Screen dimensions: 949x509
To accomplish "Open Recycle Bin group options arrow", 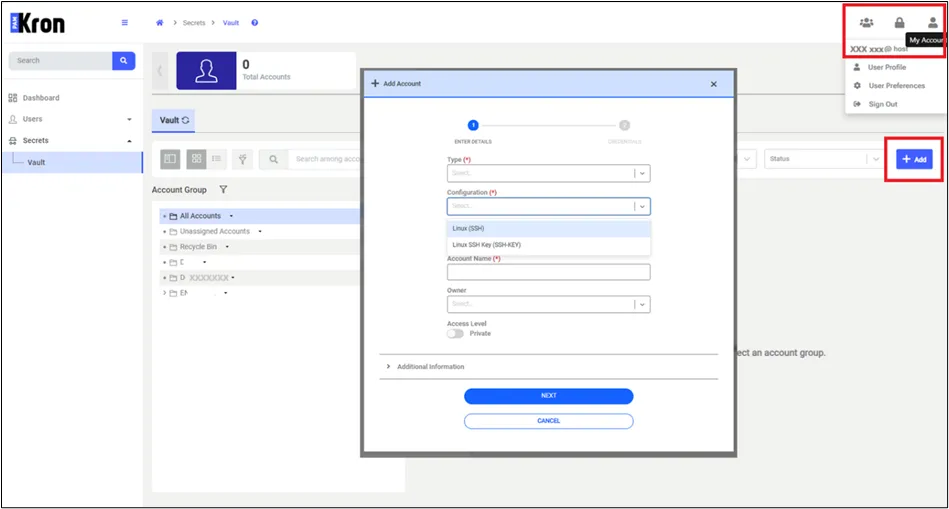I will [x=227, y=247].
